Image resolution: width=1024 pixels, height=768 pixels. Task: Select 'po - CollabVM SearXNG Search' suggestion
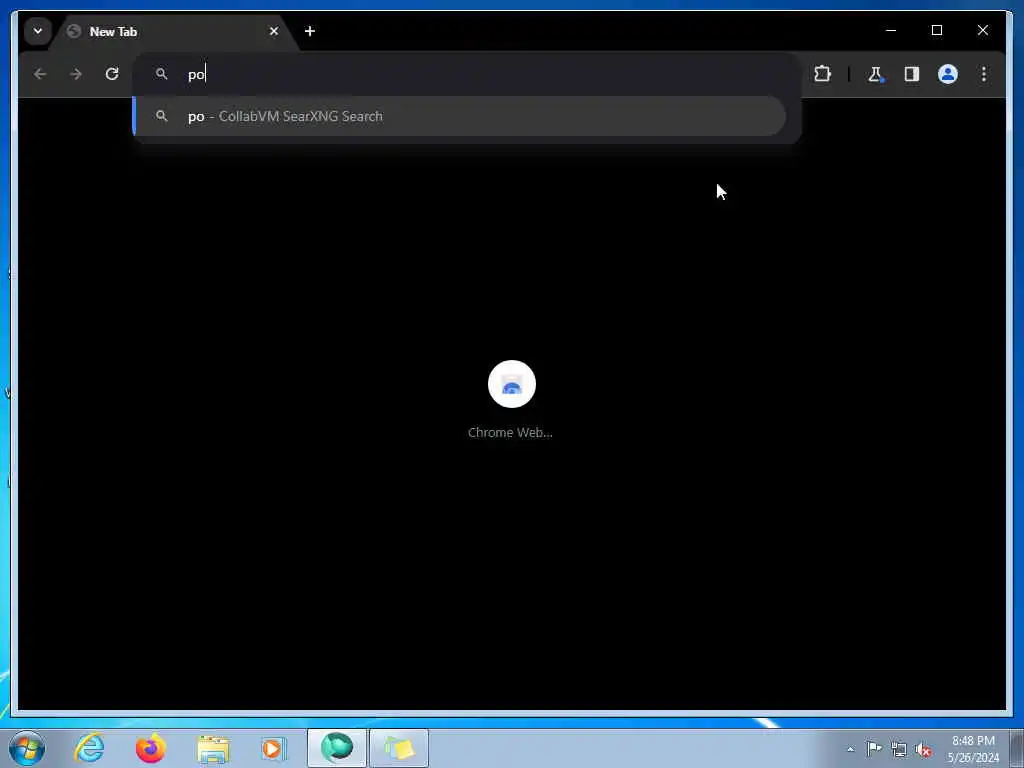coord(459,116)
